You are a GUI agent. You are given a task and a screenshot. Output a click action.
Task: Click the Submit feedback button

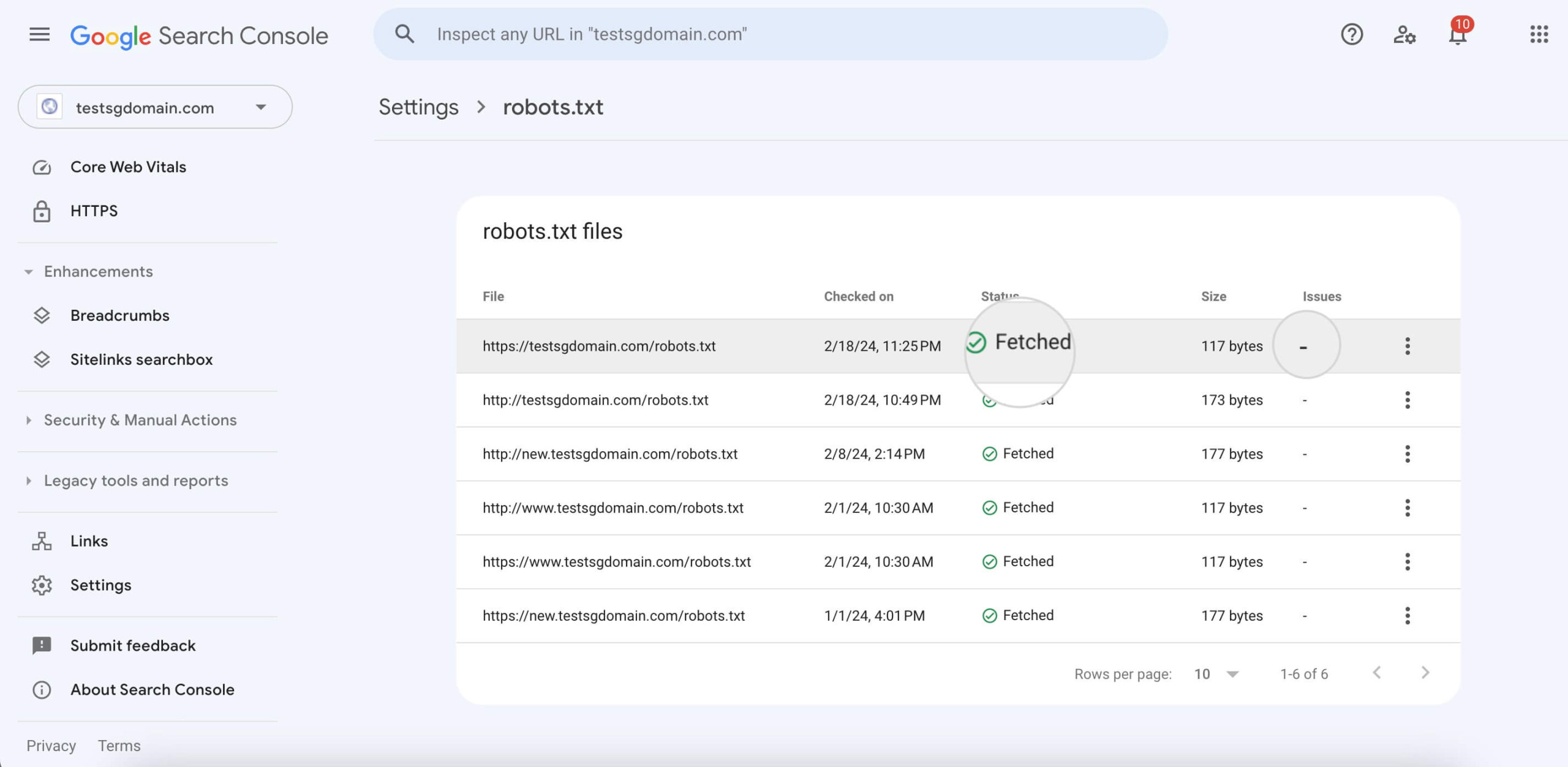133,645
